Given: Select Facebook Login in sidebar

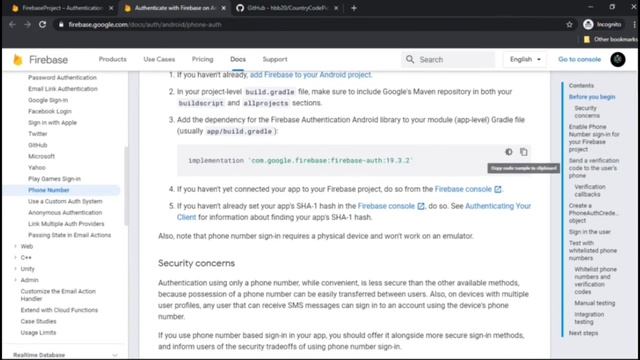Looking at the screenshot, I should pos(50,111).
